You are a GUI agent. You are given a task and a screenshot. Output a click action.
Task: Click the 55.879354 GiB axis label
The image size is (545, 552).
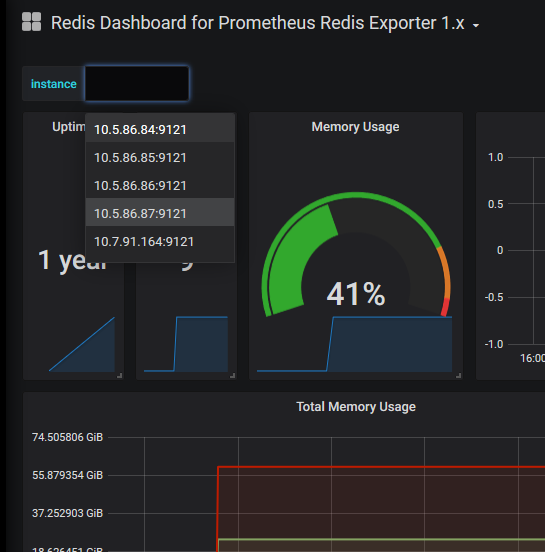tap(68, 475)
